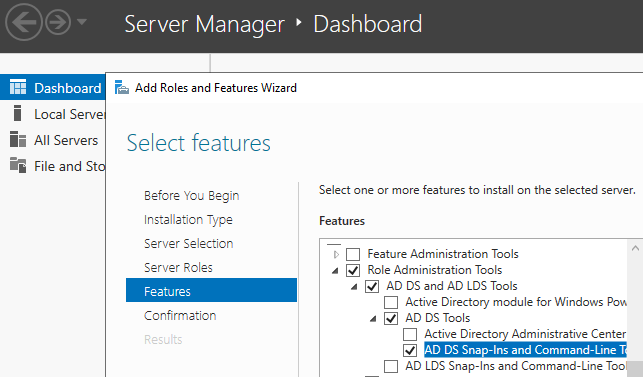Enable Active Directory module for Windows PowerShell
The width and height of the screenshot is (643, 377).
tap(391, 302)
